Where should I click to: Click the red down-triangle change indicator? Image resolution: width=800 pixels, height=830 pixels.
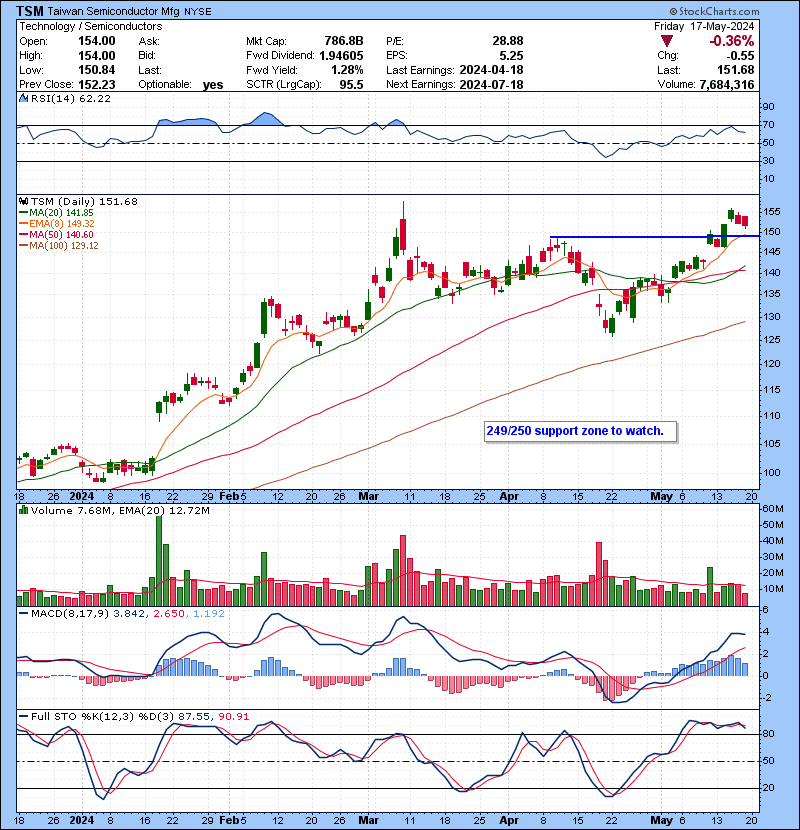(x=667, y=41)
